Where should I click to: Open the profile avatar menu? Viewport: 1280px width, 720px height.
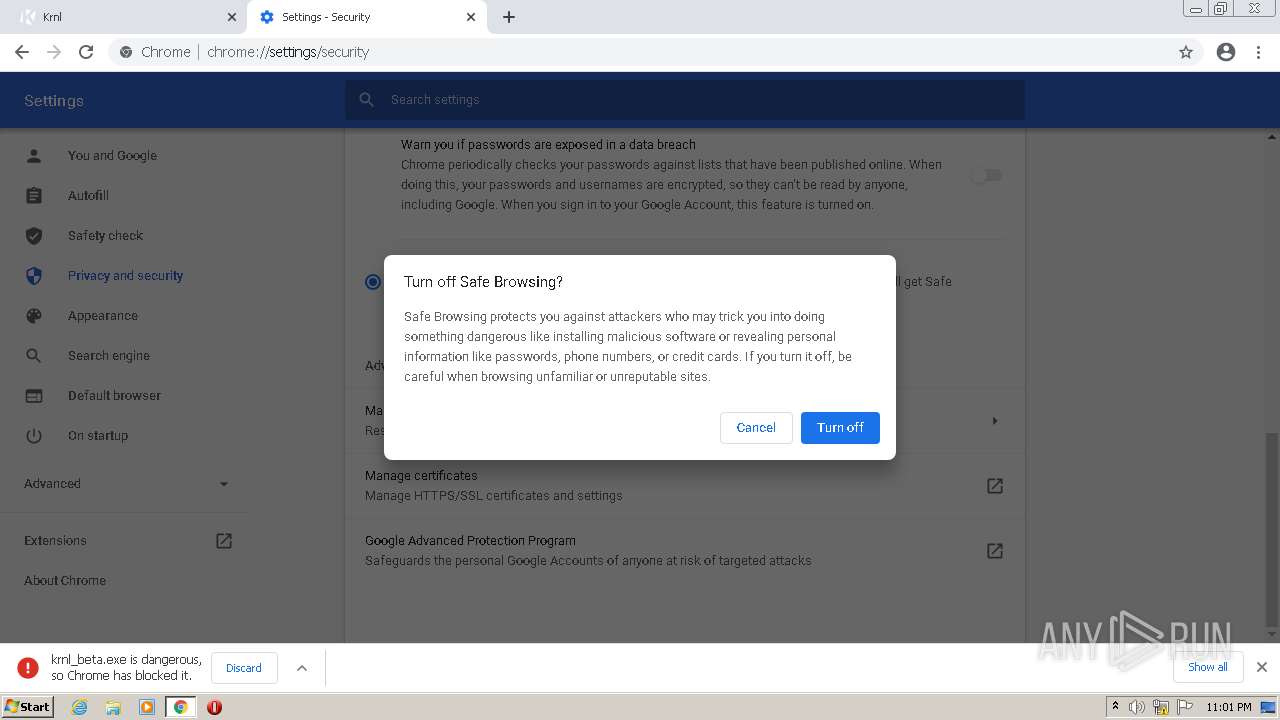[x=1226, y=52]
